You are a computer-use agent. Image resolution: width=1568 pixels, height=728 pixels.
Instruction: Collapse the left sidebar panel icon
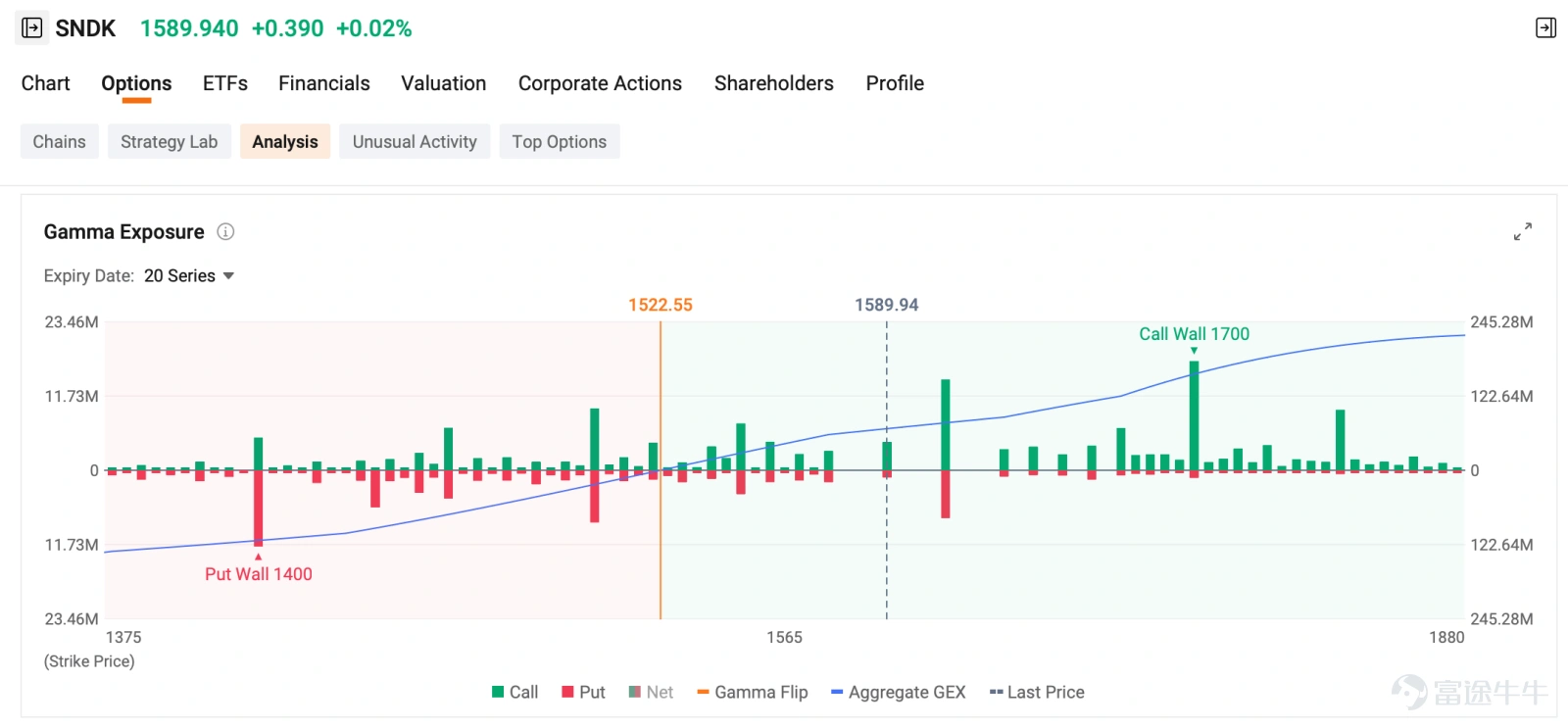pyautogui.click(x=32, y=28)
